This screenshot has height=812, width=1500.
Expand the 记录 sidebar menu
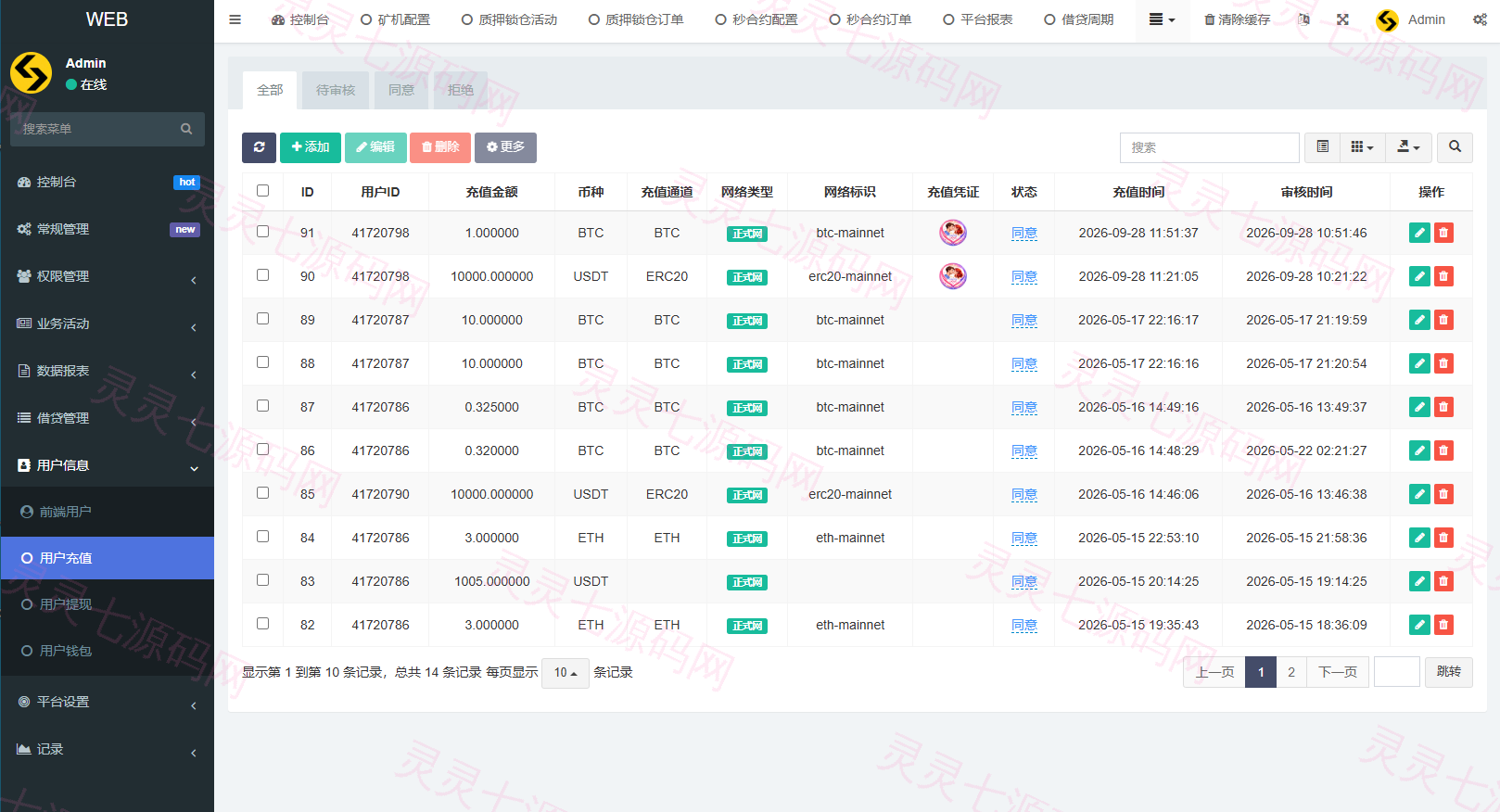(108, 749)
